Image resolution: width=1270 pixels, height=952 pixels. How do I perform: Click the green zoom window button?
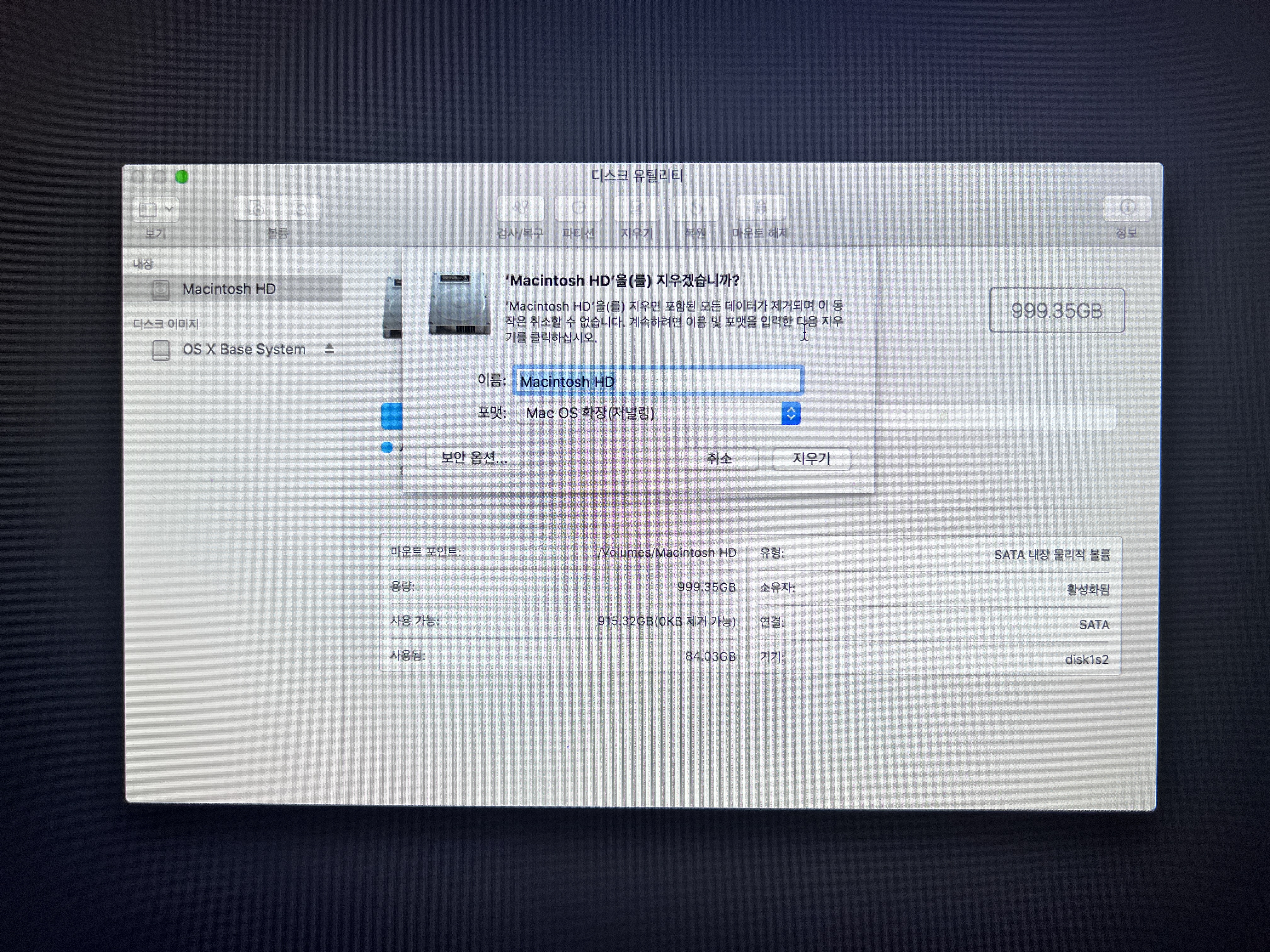tap(182, 177)
